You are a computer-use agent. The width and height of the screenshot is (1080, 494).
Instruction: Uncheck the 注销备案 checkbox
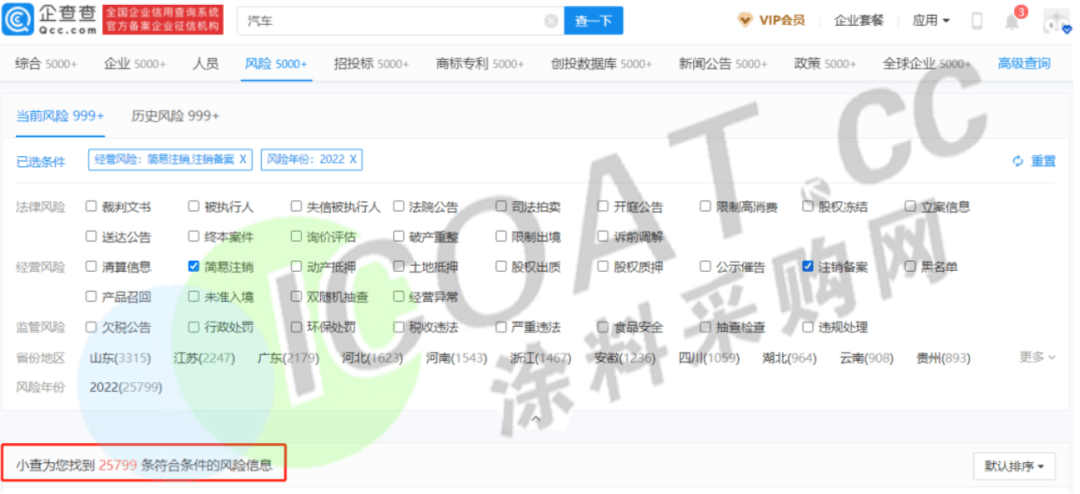(x=808, y=267)
